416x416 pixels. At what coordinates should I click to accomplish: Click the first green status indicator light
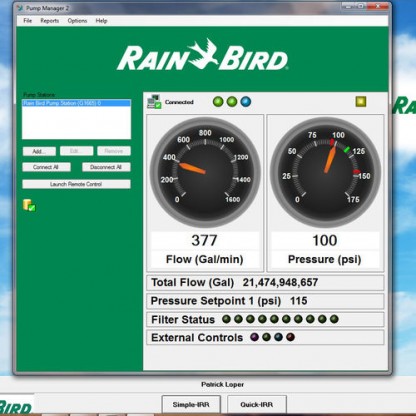[x=218, y=102]
